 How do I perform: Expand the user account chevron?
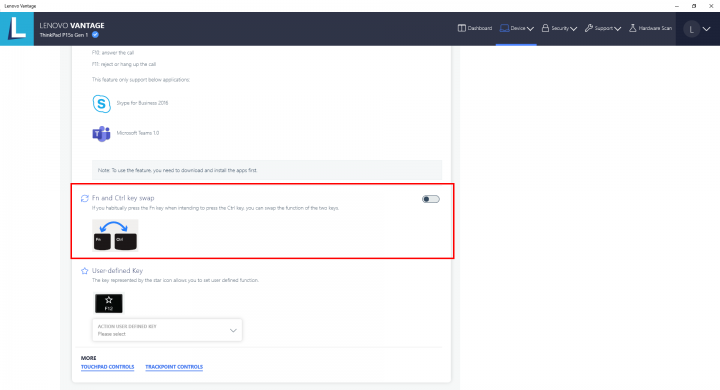pos(707,29)
